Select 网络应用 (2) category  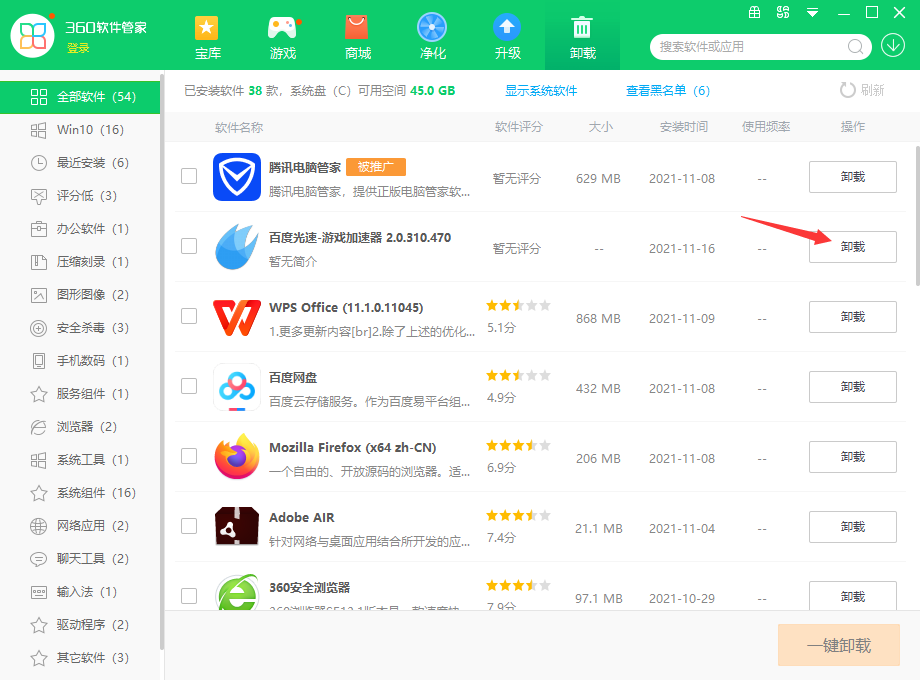[x=80, y=526]
